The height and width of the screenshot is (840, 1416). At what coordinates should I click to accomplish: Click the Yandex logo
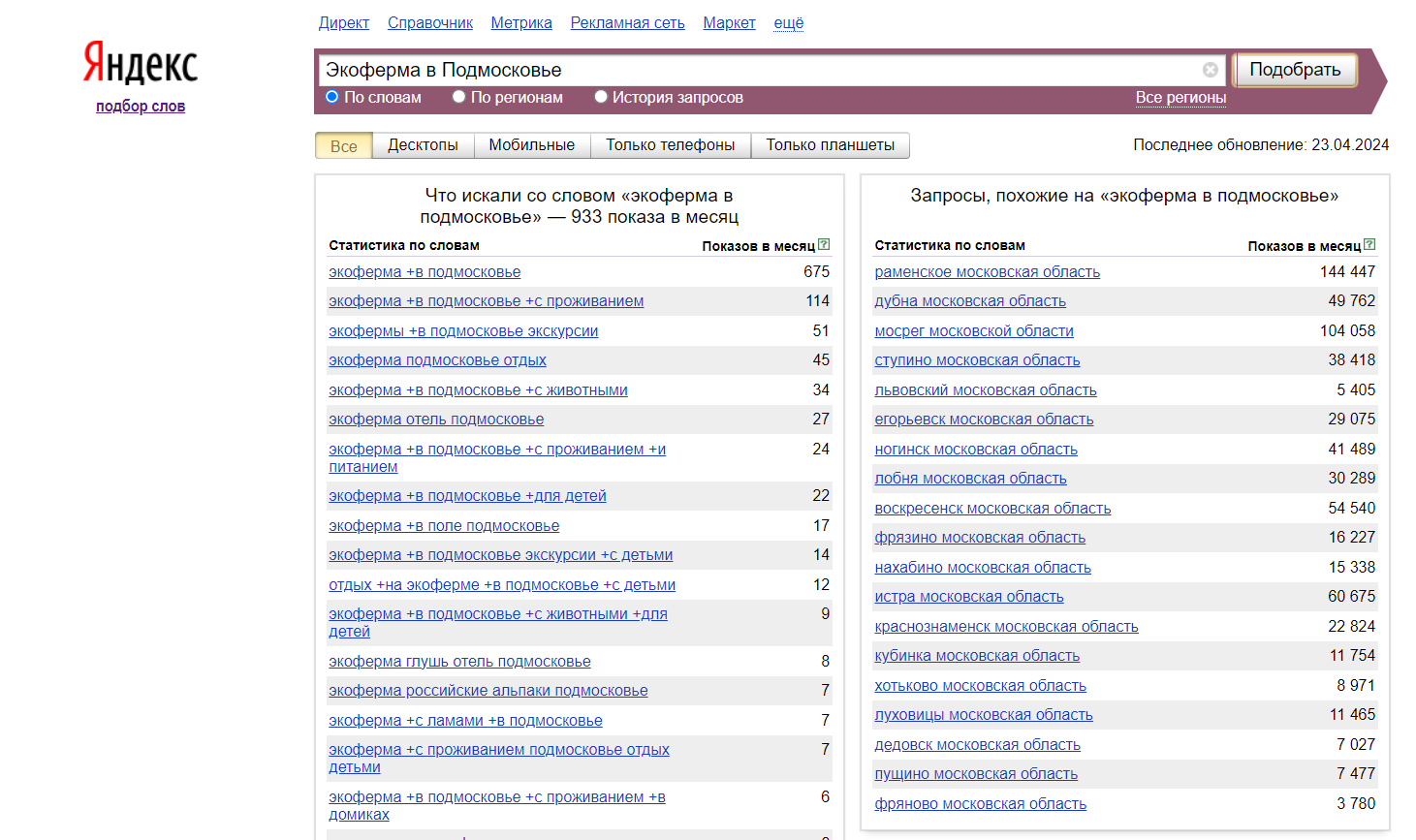(141, 63)
